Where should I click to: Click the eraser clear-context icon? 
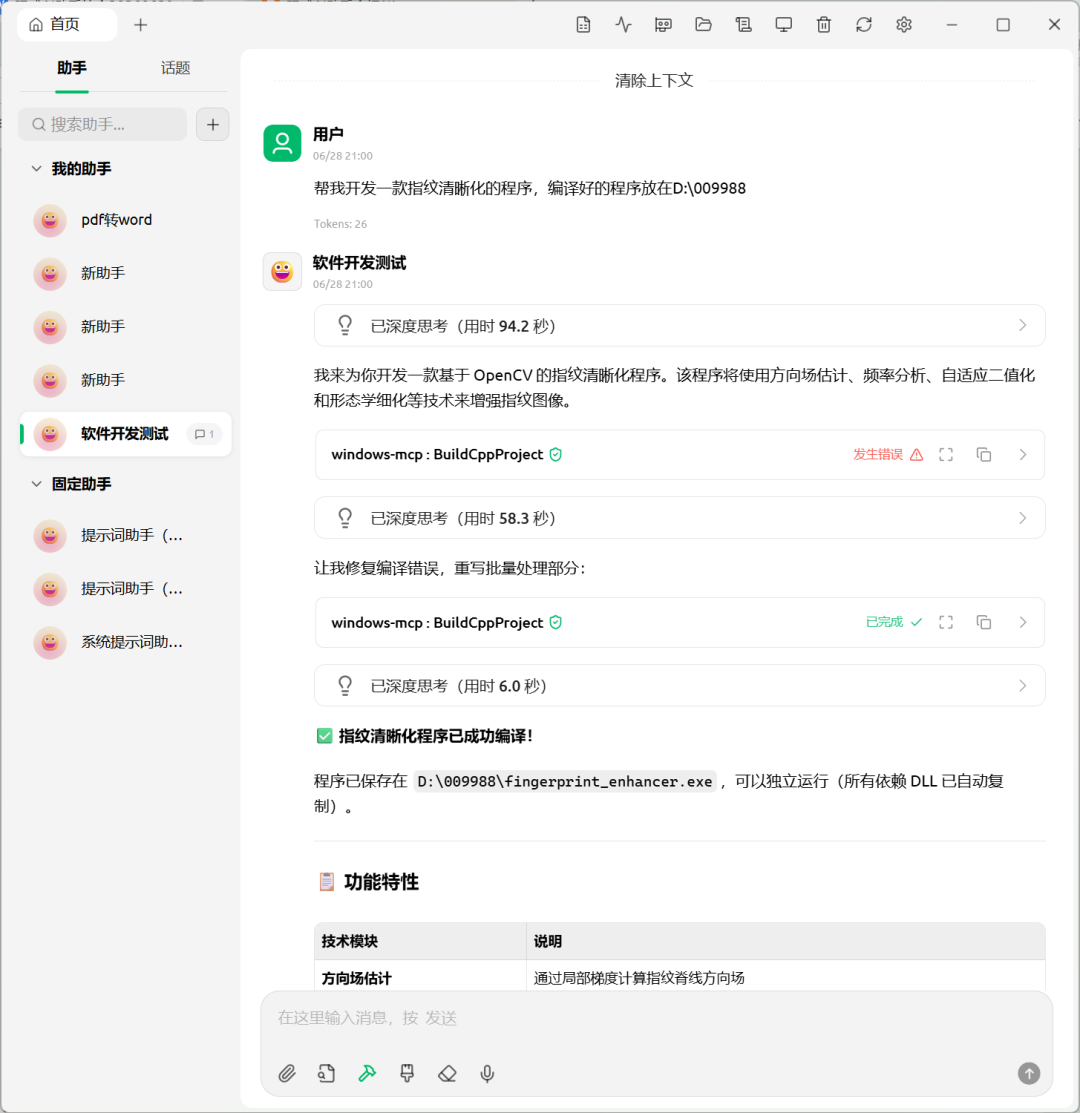click(447, 1073)
